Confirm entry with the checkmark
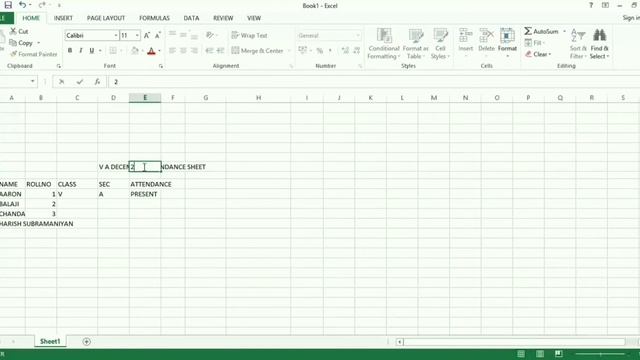 tap(80, 82)
